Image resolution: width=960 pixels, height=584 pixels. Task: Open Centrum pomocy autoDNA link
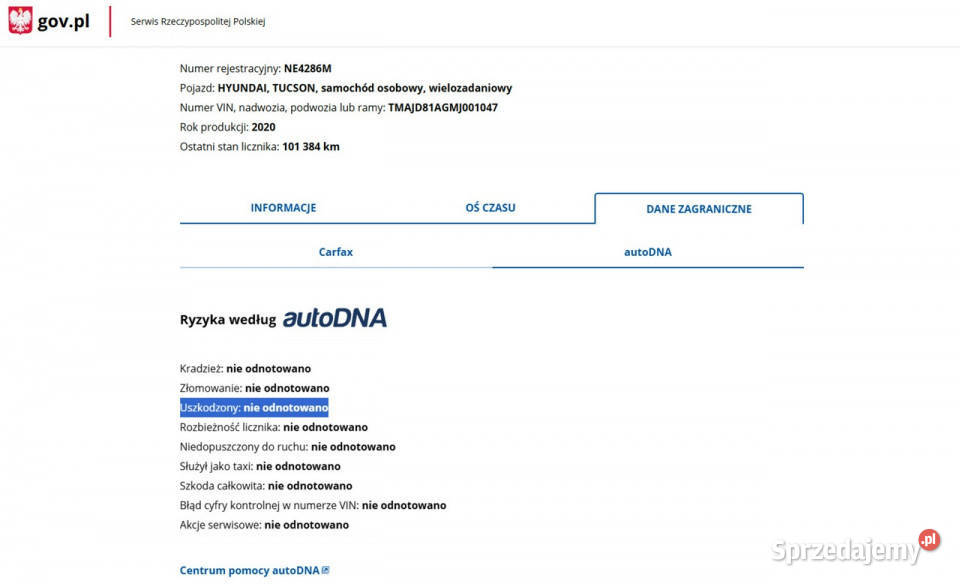[250, 570]
